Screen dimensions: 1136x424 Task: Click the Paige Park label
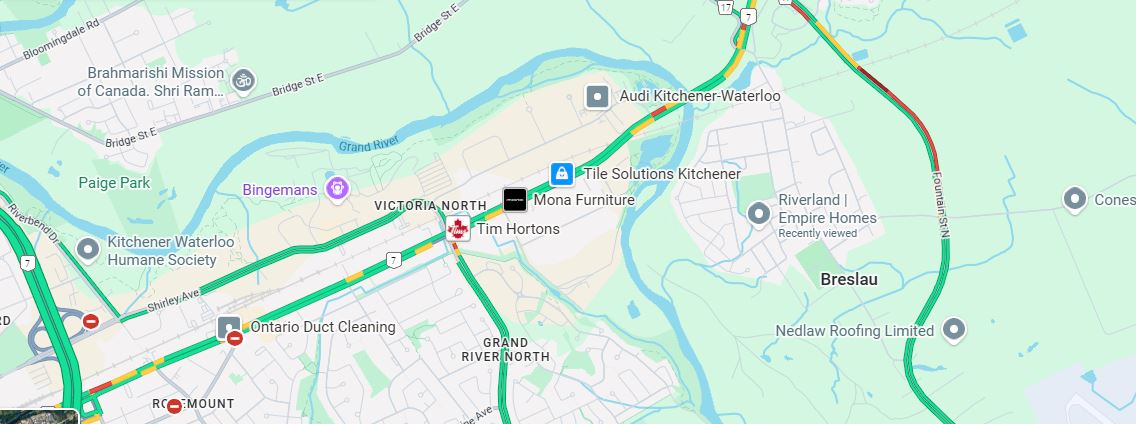coord(114,183)
